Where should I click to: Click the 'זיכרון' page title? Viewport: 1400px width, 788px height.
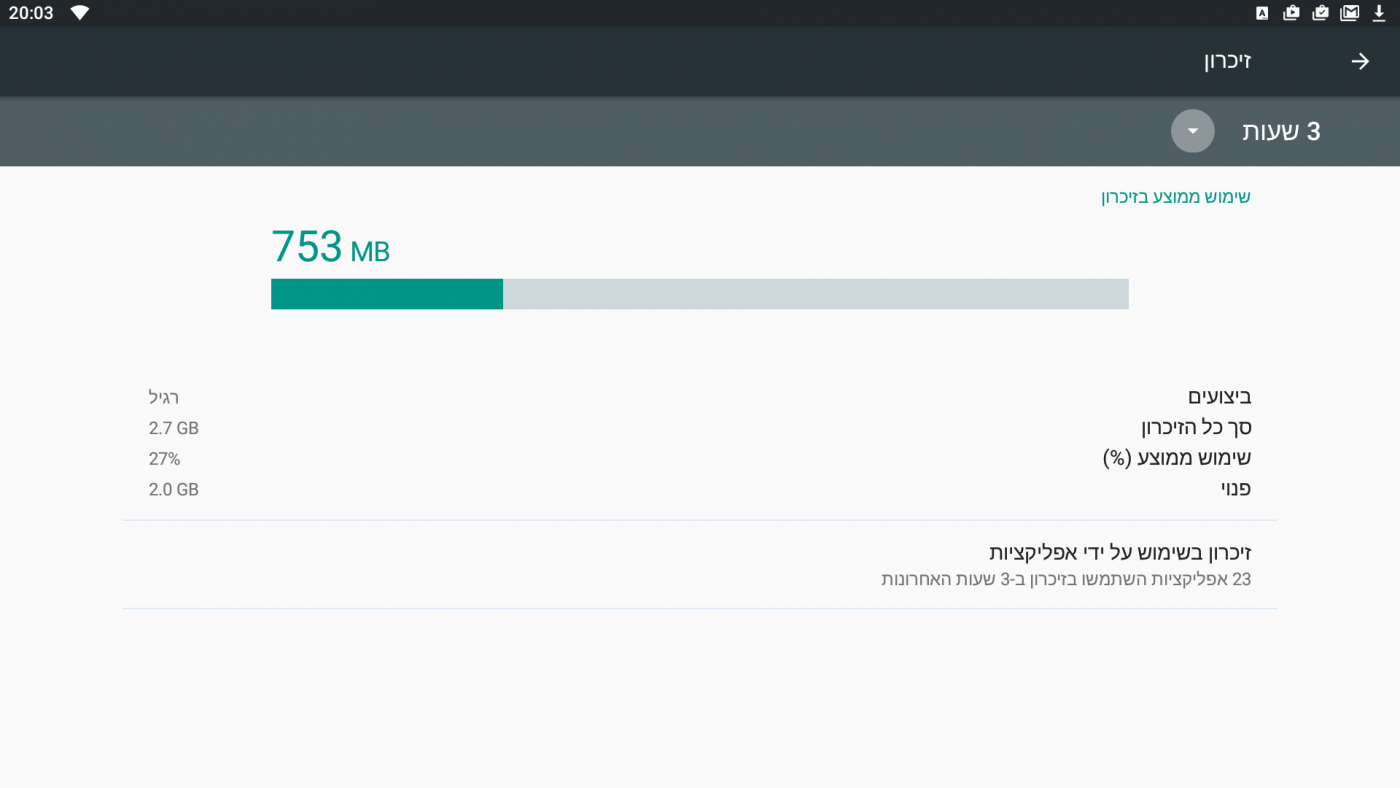[x=1227, y=61]
